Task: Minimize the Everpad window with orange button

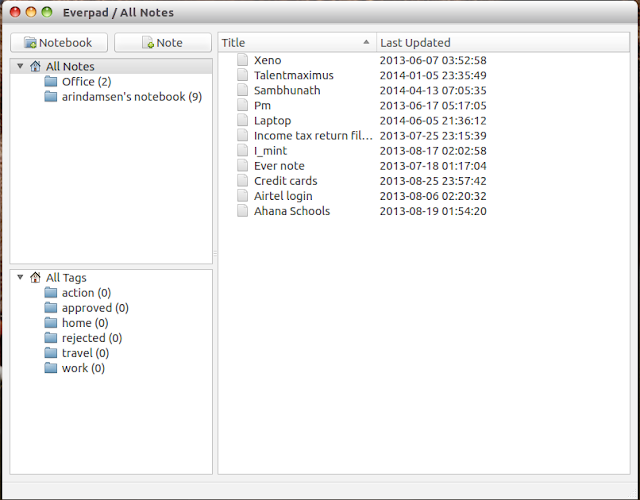Action: click(31, 12)
